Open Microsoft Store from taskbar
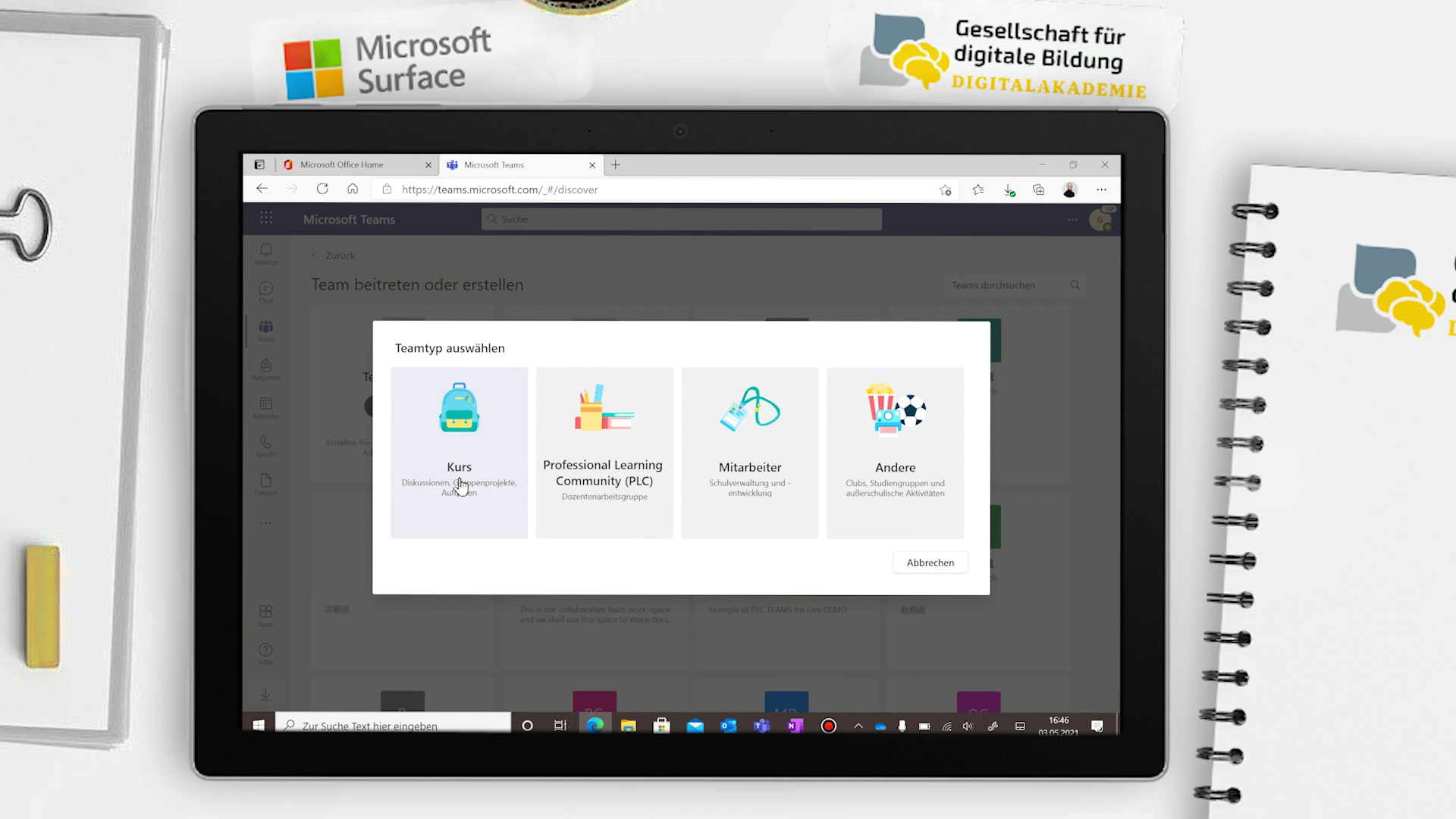 point(662,726)
